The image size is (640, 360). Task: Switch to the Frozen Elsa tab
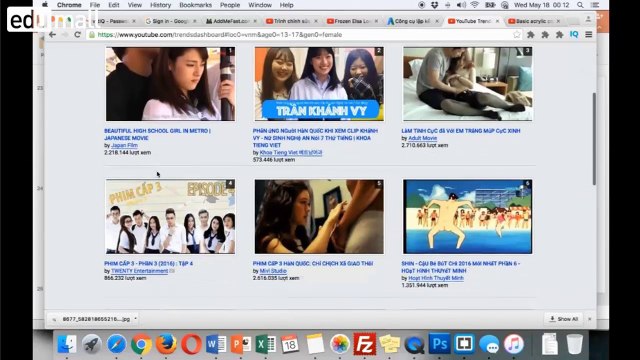point(352,21)
